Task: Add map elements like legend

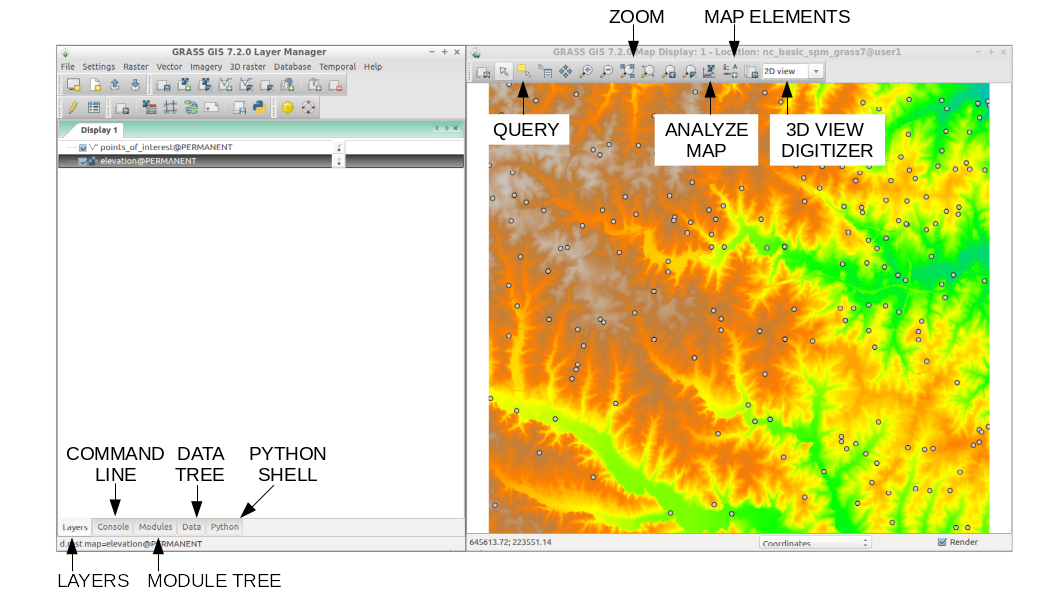Action: 730,72
